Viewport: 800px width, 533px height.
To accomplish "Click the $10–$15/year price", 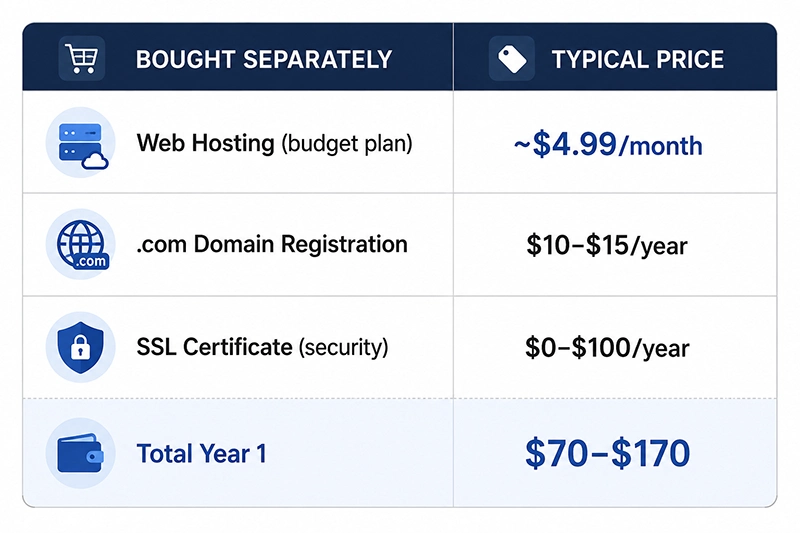I will click(x=607, y=245).
